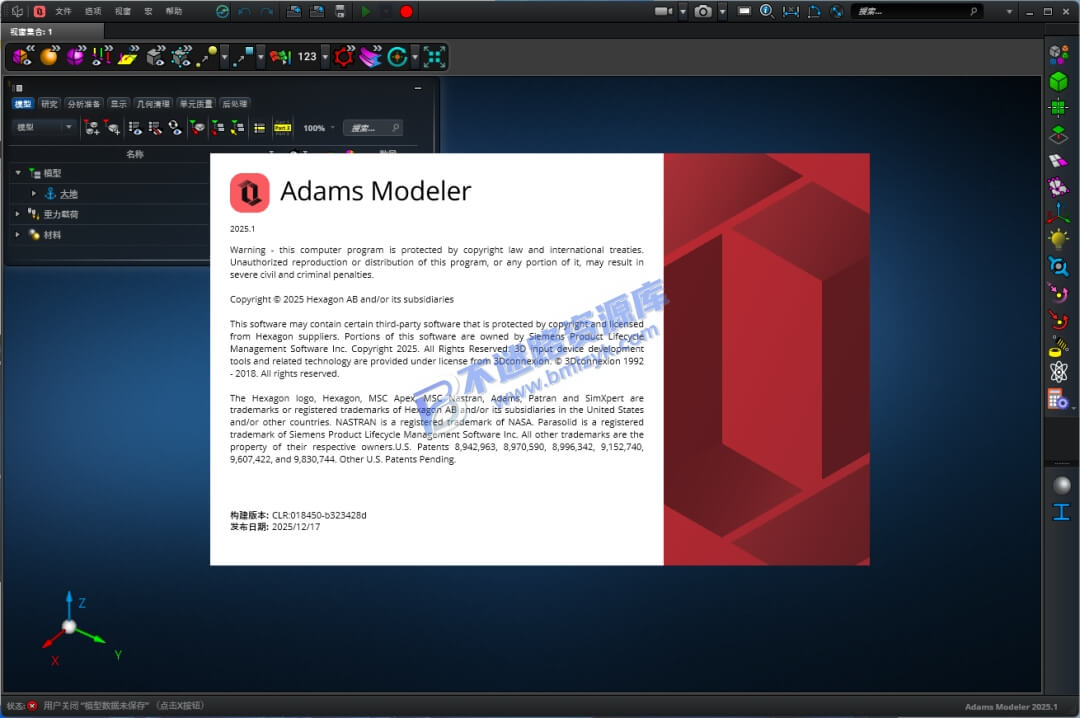
Task: Click the gray sphere icon in right sidebar
Action: tap(1061, 485)
